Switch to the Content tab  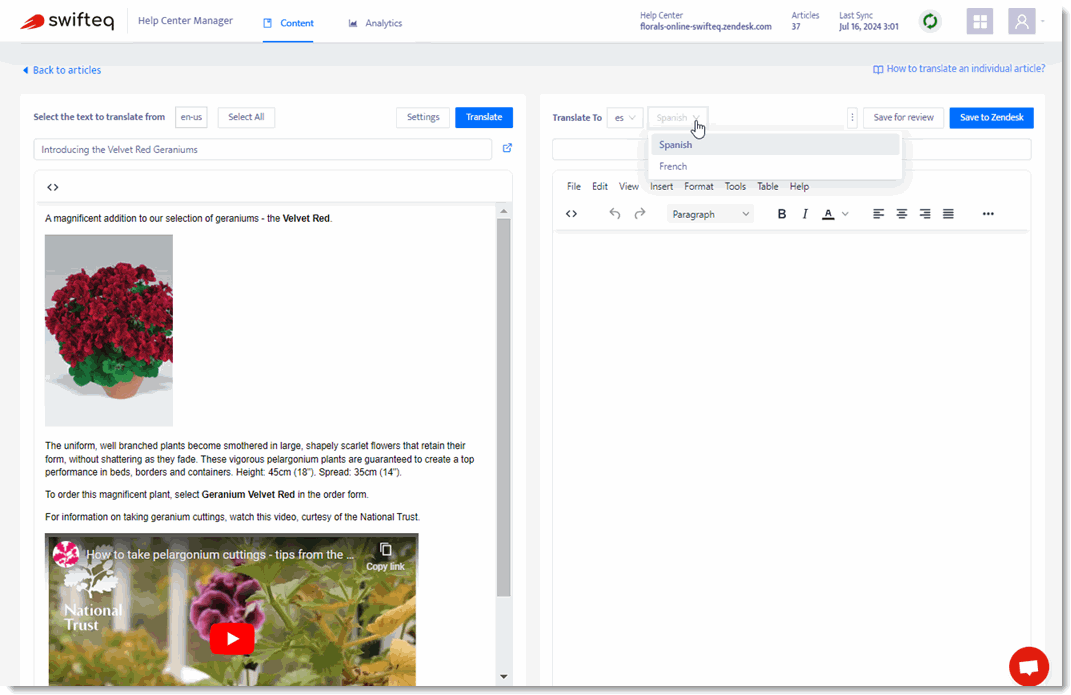288,23
